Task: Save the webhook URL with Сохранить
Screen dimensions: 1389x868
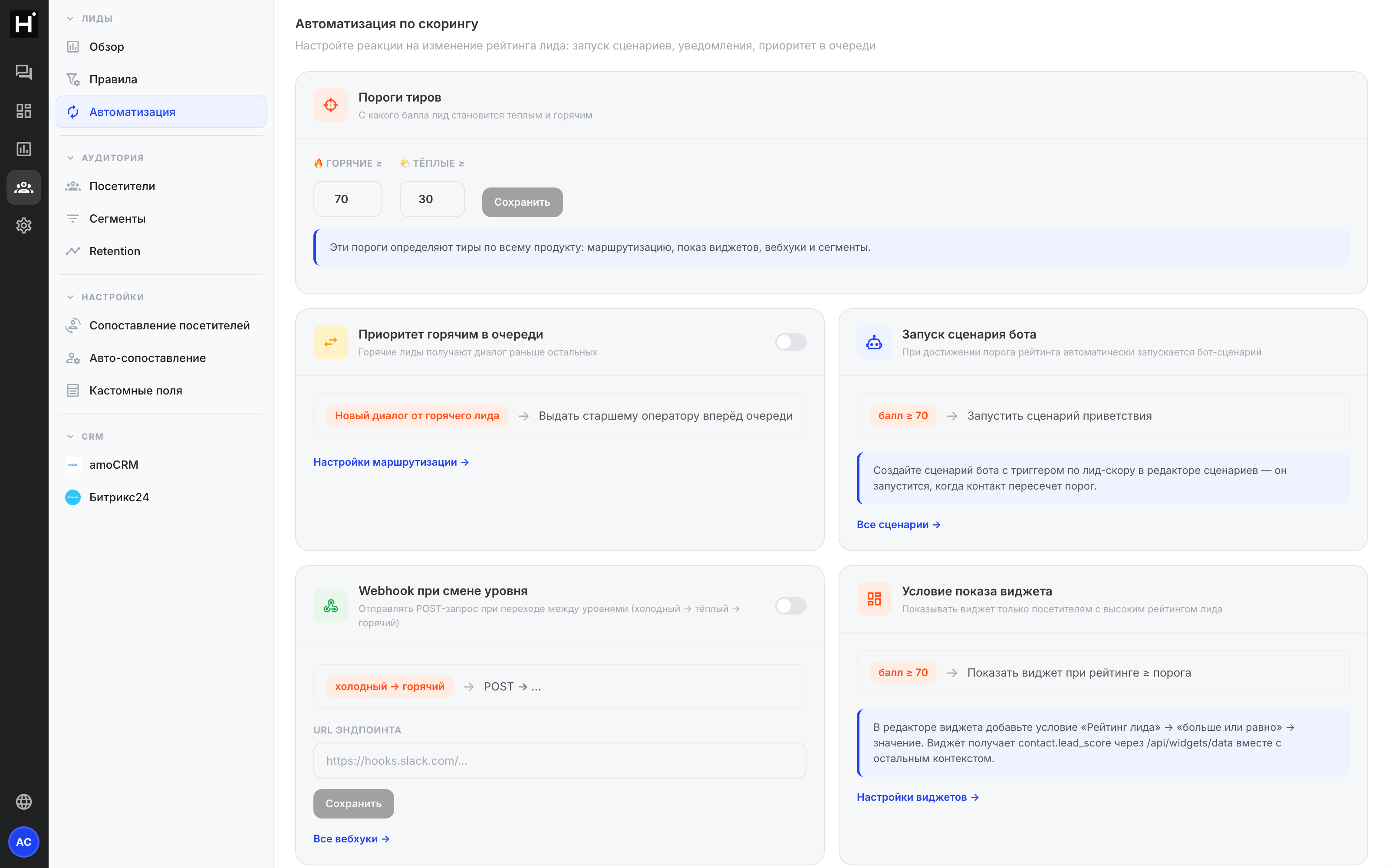Action: (354, 804)
